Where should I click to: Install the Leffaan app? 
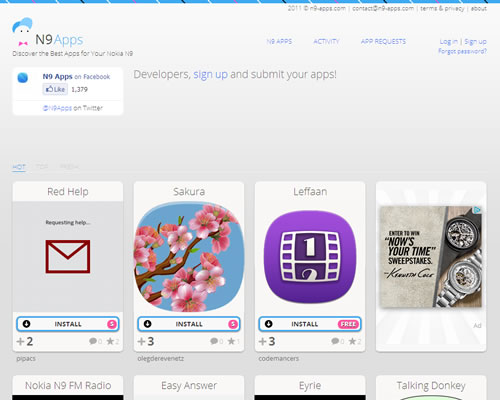[310, 324]
